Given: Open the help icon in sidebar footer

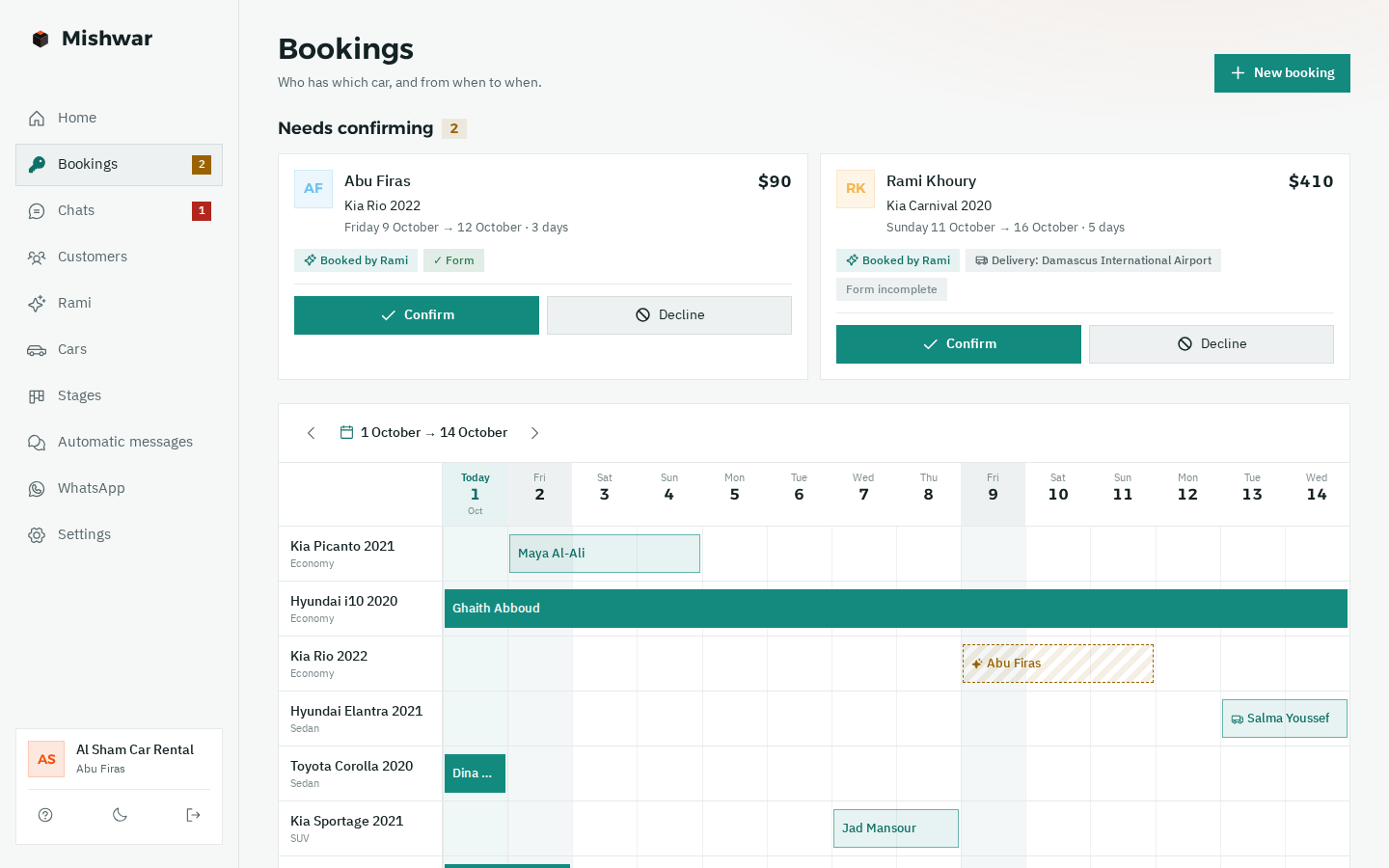Looking at the screenshot, I should (45, 815).
